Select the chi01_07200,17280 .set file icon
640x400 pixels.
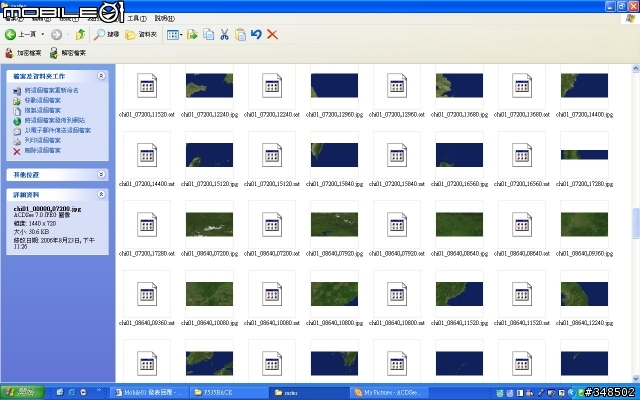point(147,224)
